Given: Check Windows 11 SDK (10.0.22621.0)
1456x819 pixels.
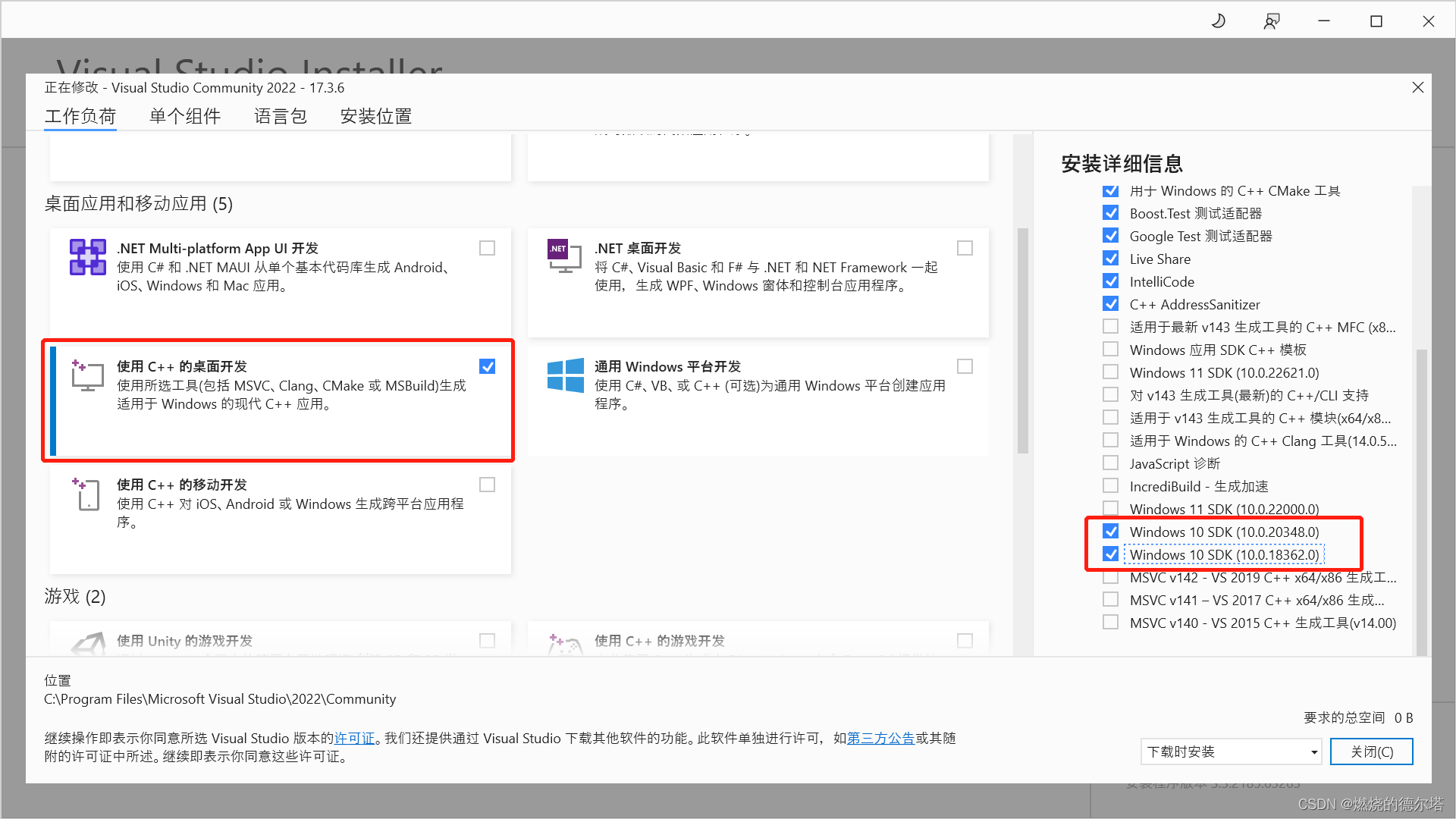Looking at the screenshot, I should [x=1111, y=372].
